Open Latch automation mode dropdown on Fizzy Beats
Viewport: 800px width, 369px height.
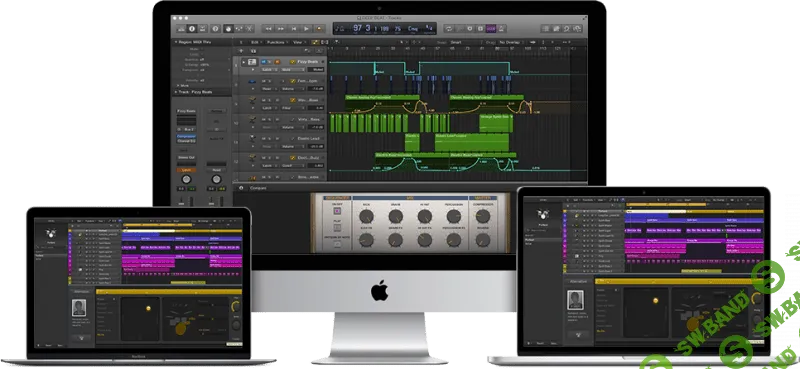click(269, 69)
